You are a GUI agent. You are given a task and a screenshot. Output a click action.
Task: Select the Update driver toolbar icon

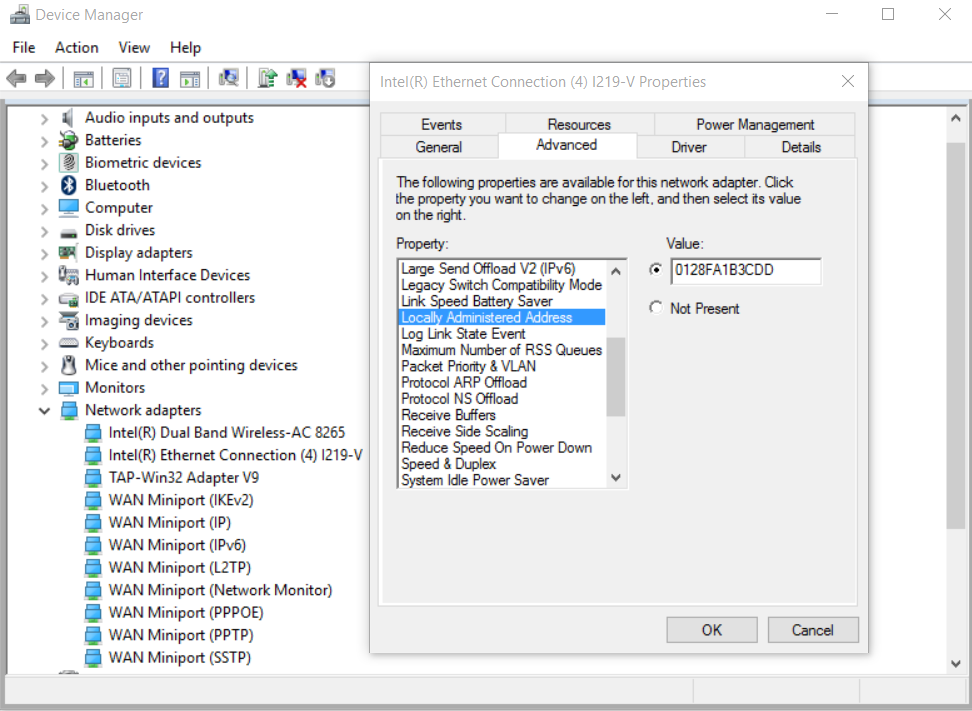pyautogui.click(x=267, y=77)
